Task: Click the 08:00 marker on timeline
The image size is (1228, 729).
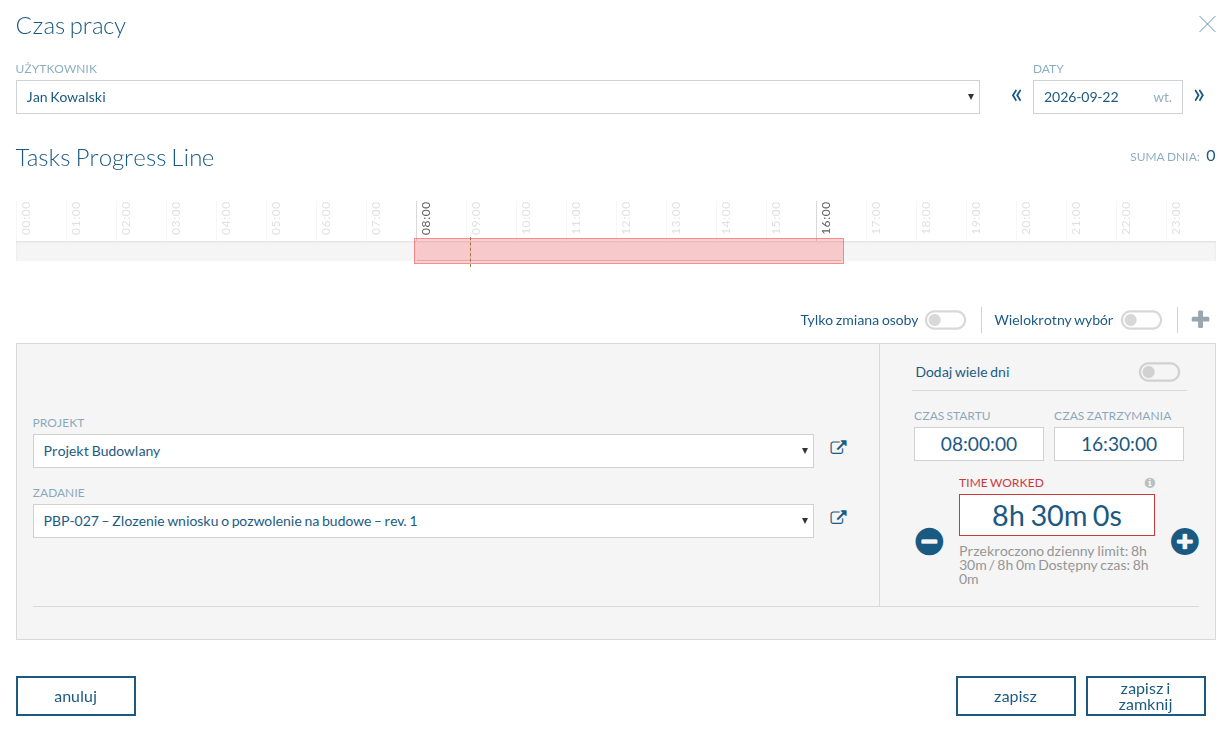Action: (x=425, y=217)
